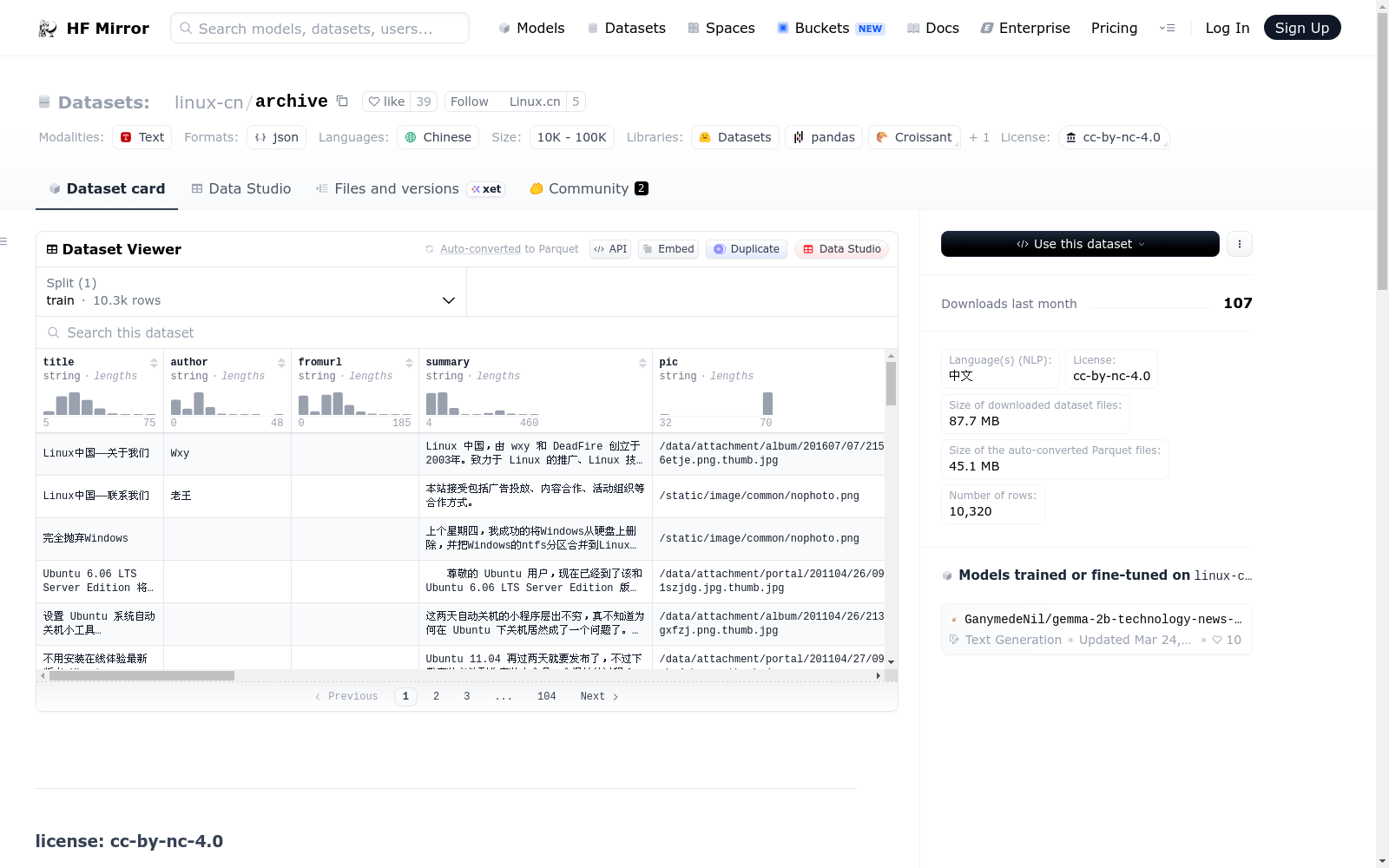Select the author cell "老王"

point(227,496)
